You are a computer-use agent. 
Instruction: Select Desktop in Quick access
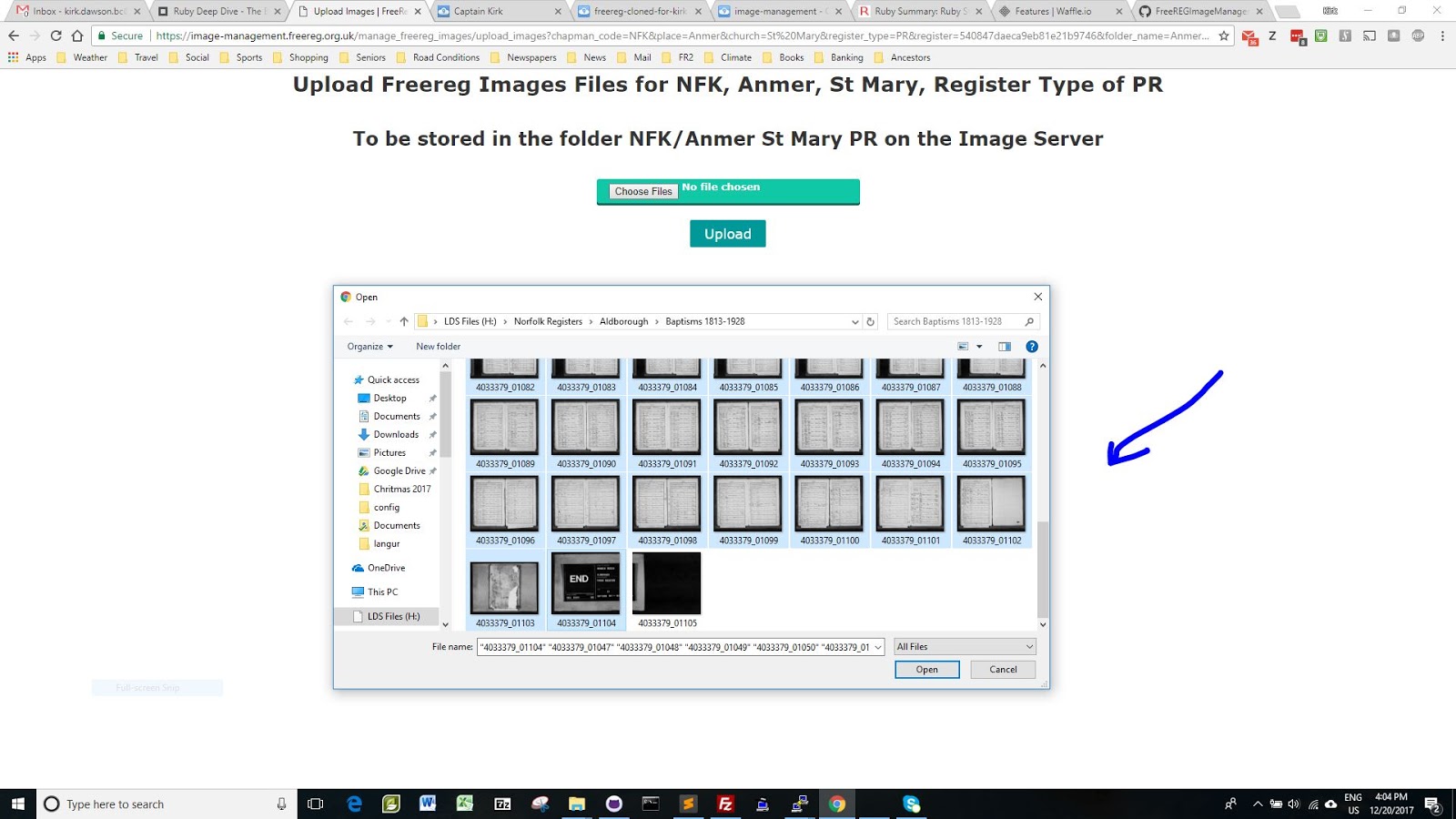click(x=389, y=398)
